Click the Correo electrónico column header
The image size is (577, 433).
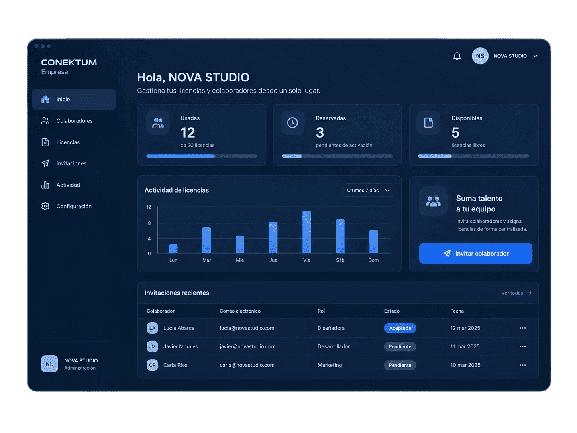(x=240, y=311)
